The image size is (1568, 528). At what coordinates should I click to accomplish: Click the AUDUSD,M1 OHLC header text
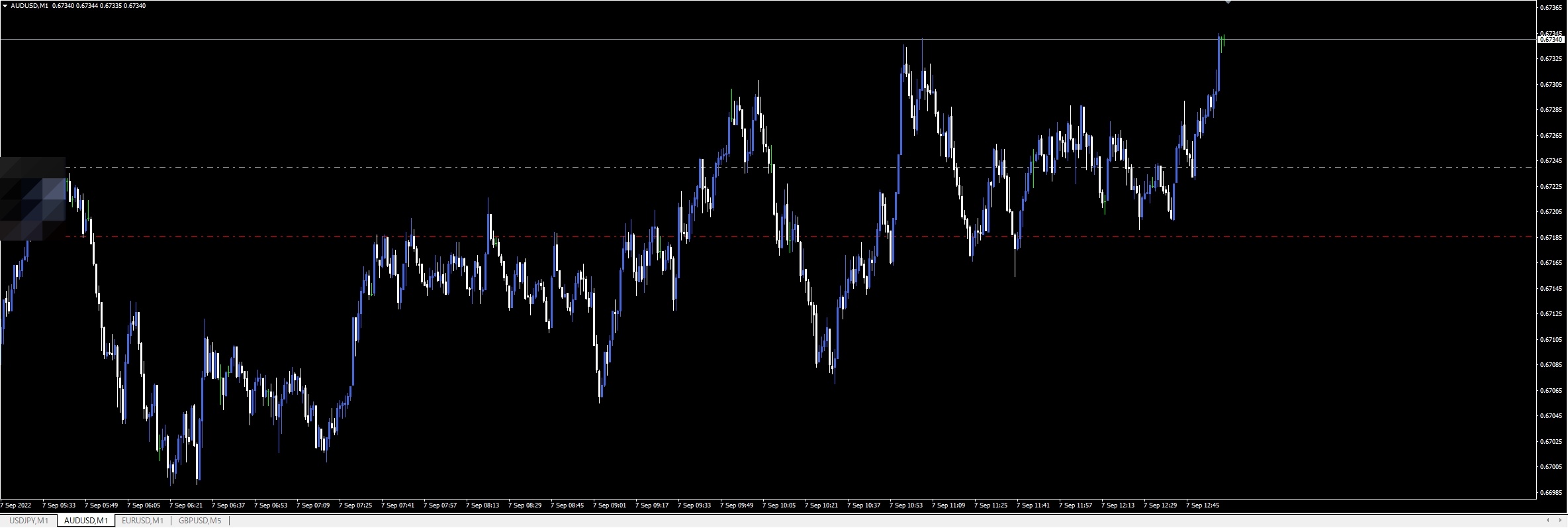coord(78,6)
